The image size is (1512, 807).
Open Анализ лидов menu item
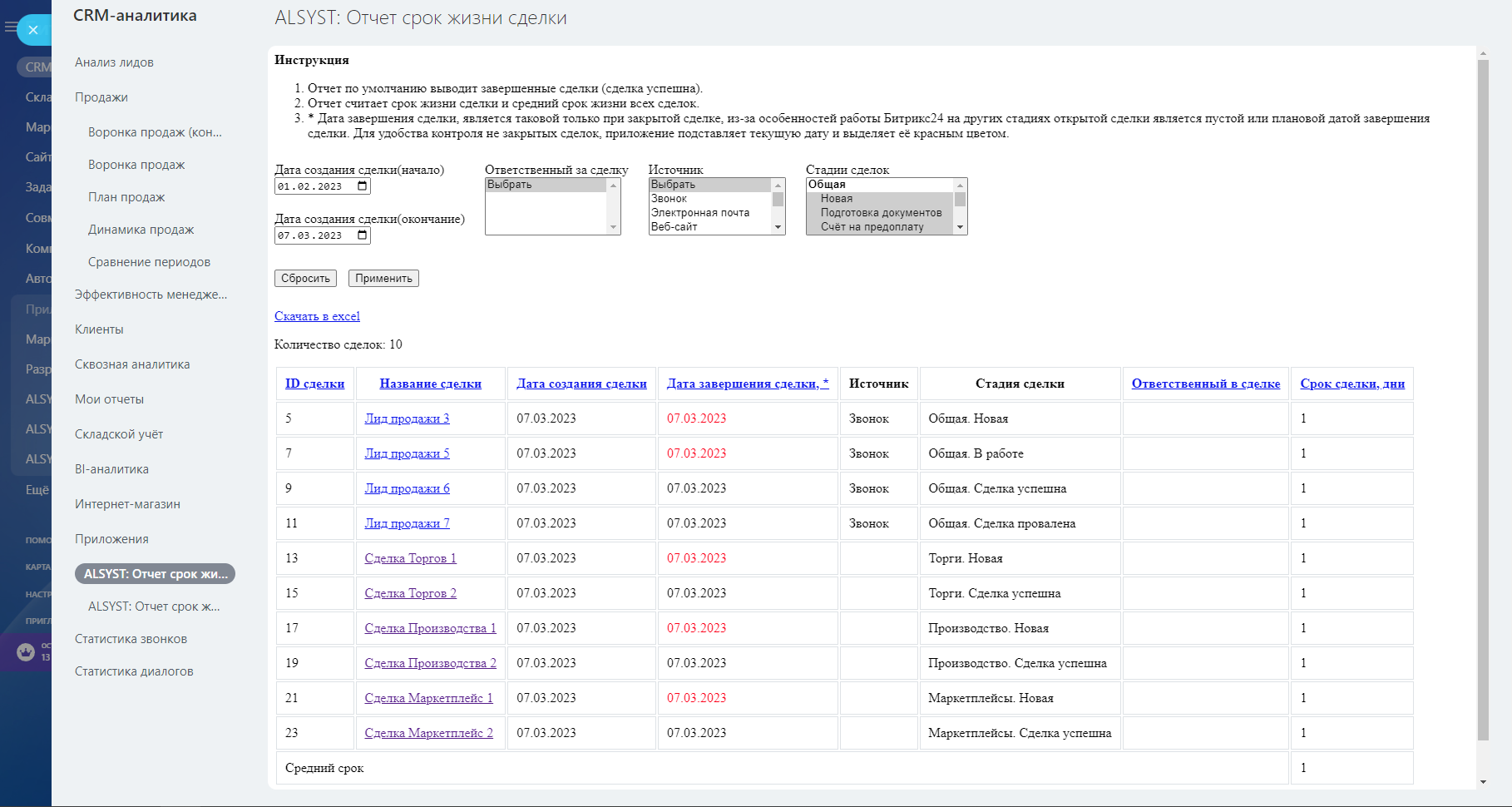pos(114,62)
